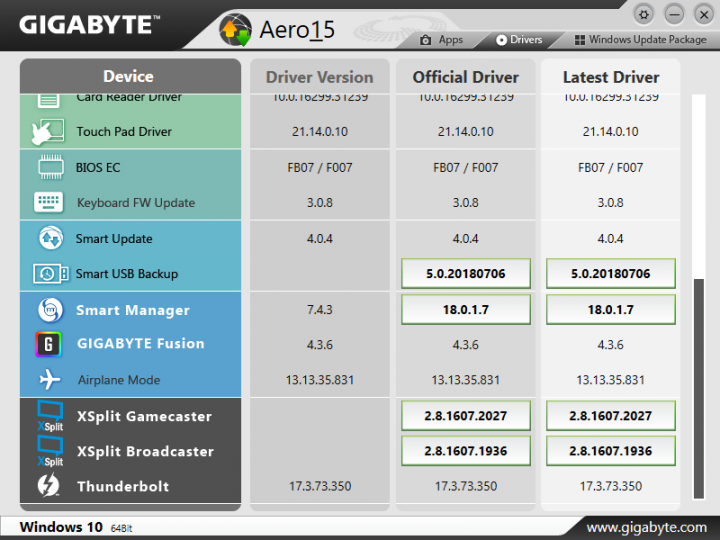Click the Smart Update logo beside Aero15
This screenshot has width=720, height=540.
[235, 30]
